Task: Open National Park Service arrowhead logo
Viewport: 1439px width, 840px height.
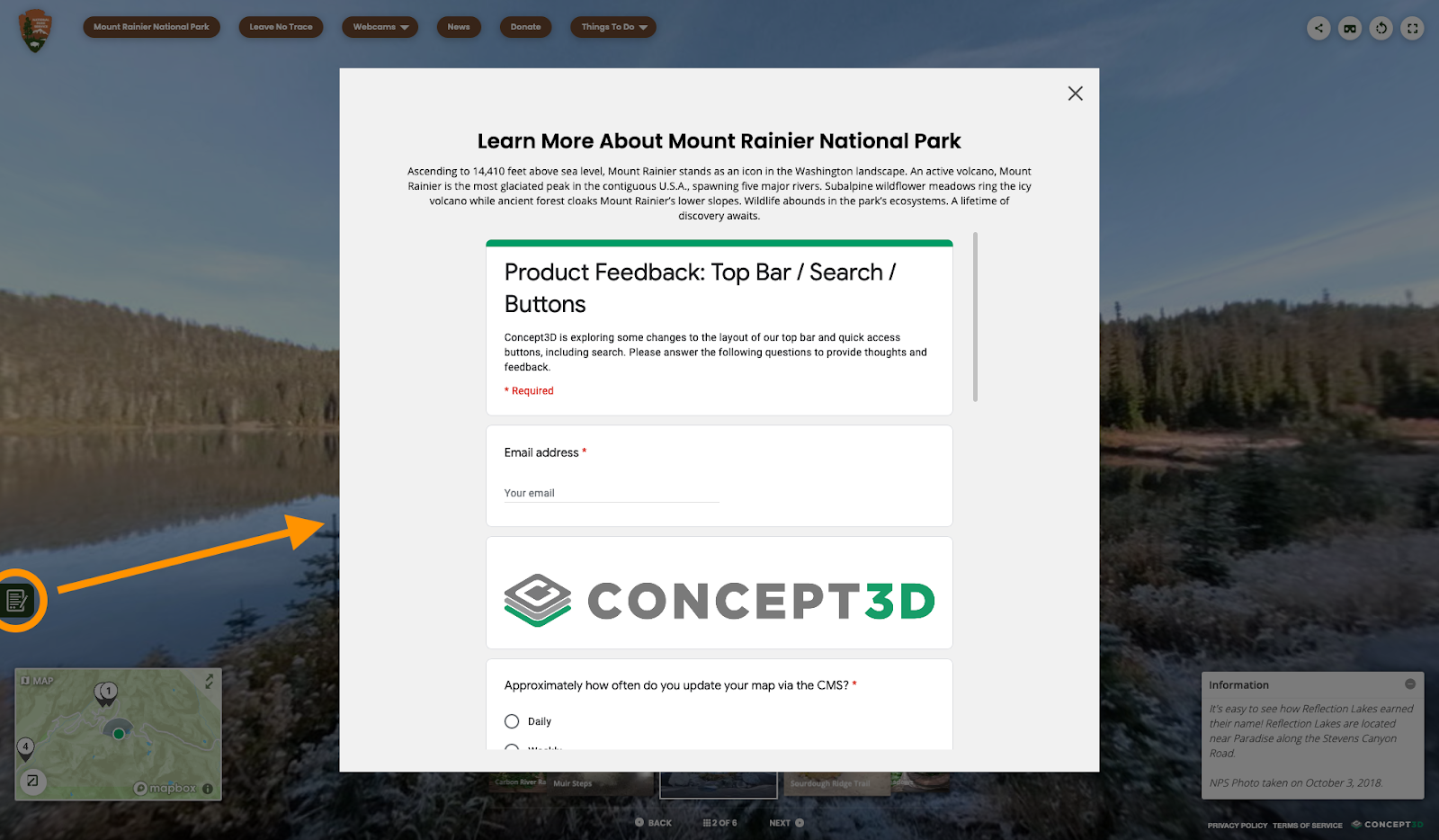Action: 35,31
